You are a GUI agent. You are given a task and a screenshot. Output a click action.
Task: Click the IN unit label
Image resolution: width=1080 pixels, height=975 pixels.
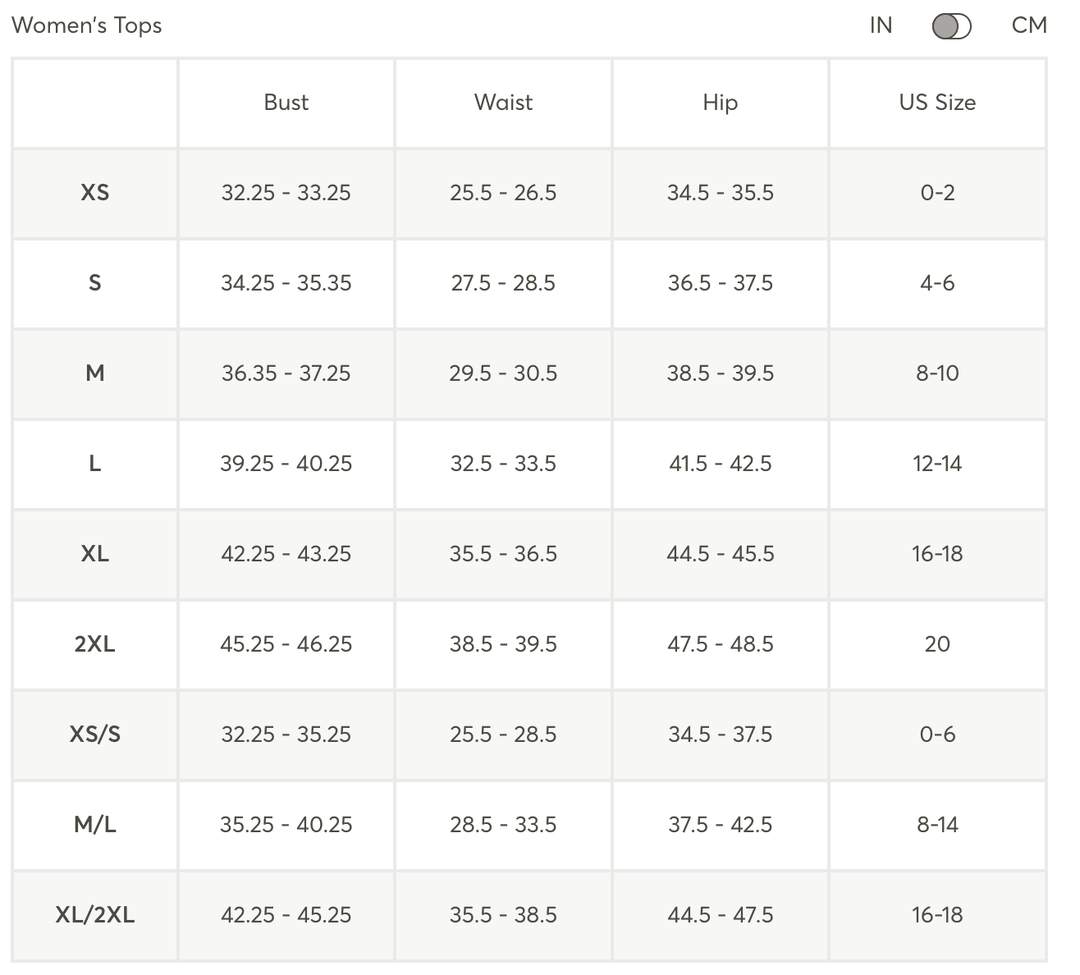tap(880, 26)
